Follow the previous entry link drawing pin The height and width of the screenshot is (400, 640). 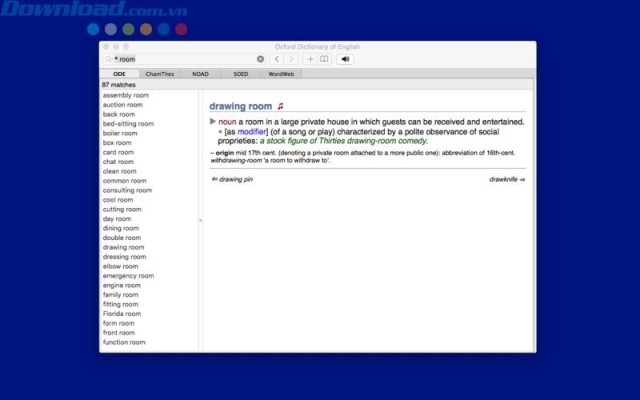[230, 179]
